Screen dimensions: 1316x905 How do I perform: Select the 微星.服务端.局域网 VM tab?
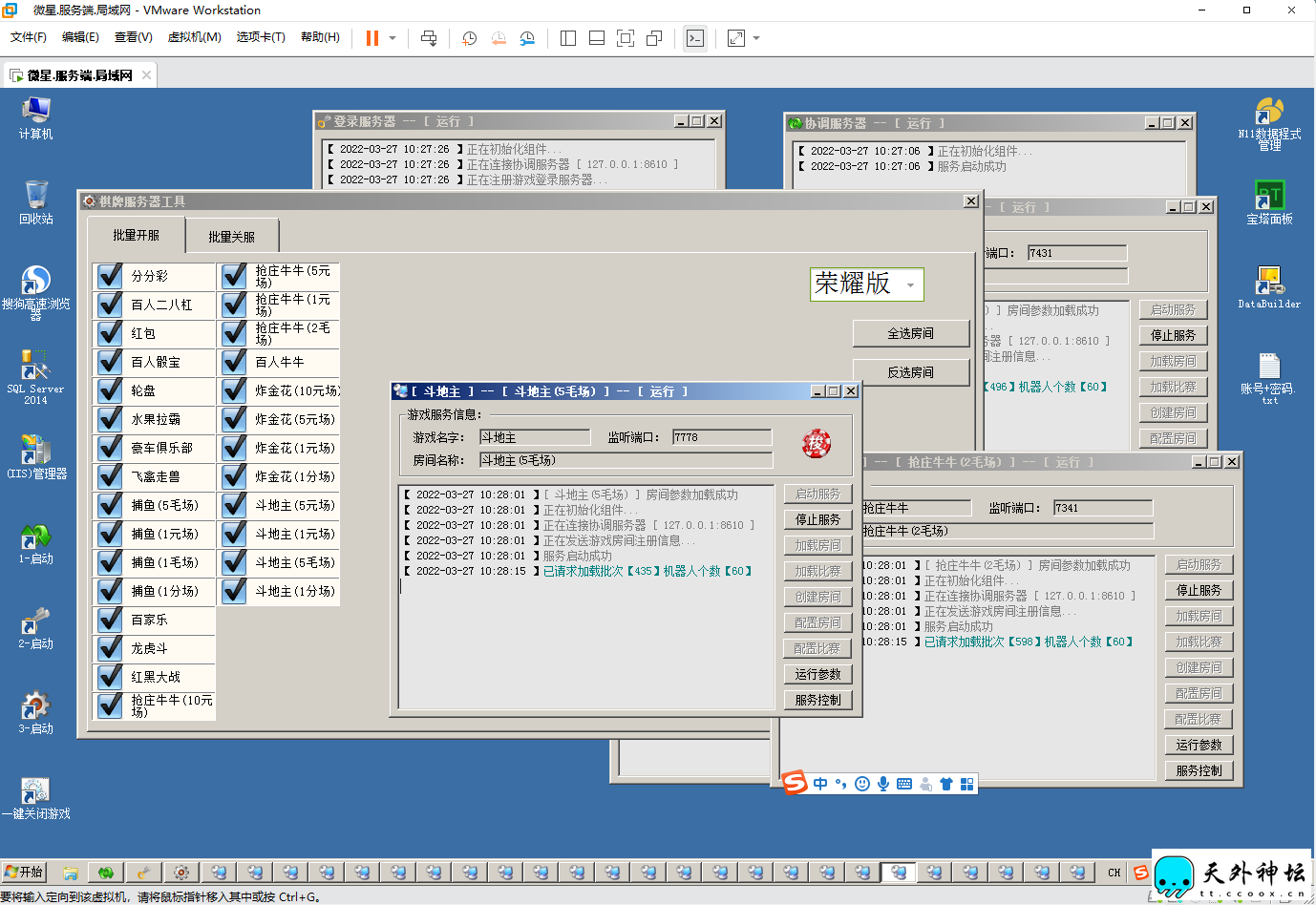point(79,75)
